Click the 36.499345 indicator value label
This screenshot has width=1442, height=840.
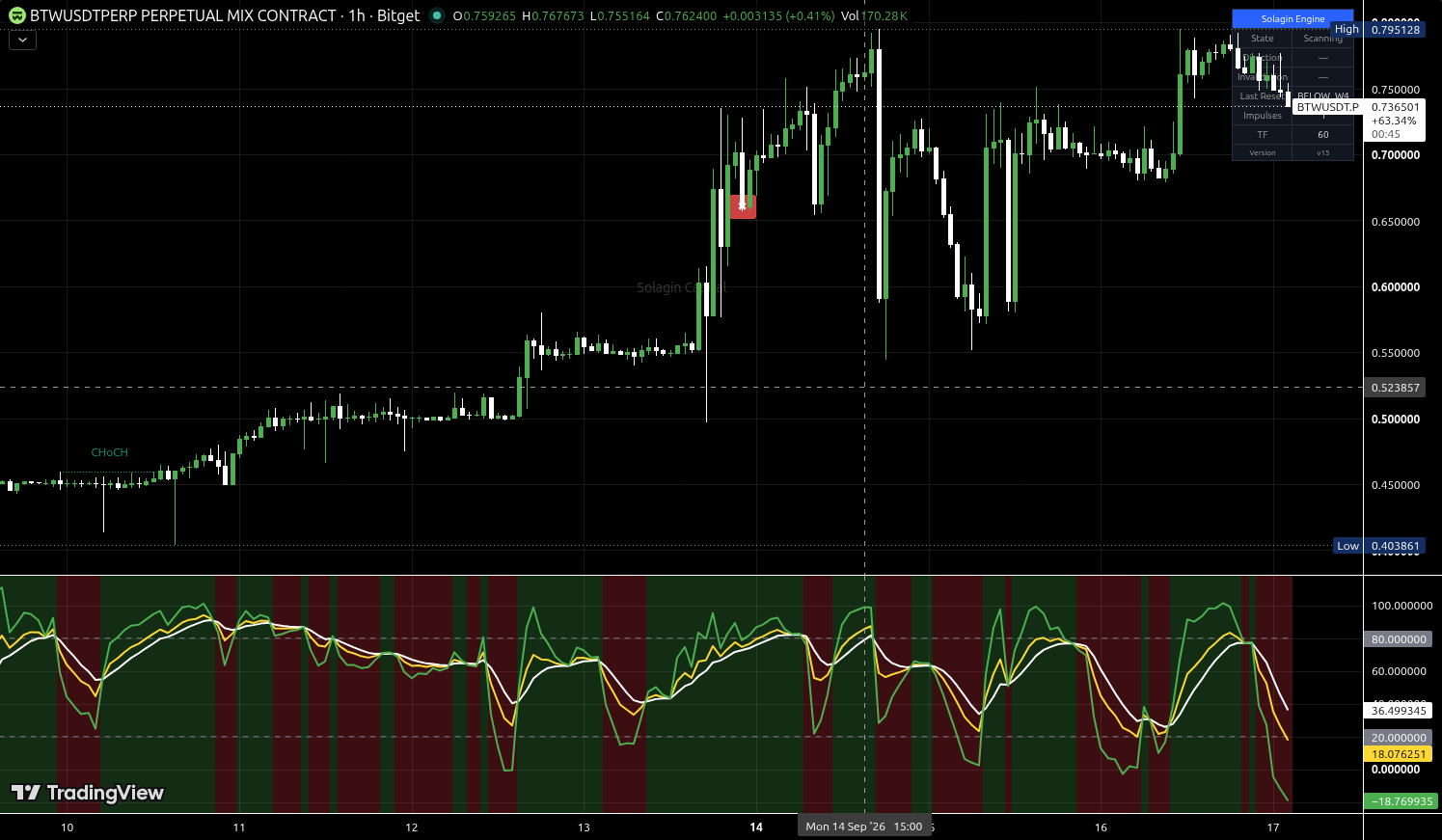(1399, 711)
